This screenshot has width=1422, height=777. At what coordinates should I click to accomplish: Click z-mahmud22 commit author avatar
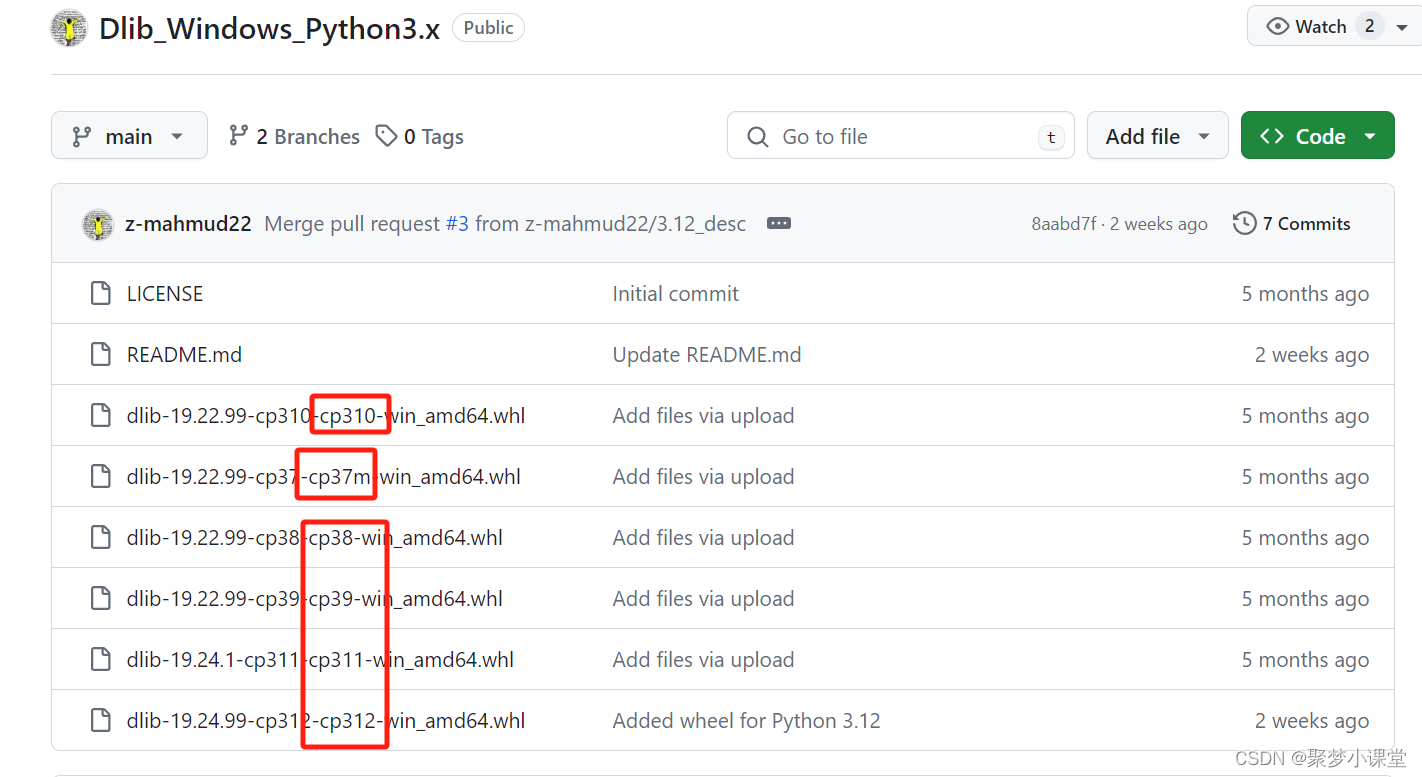[98, 224]
